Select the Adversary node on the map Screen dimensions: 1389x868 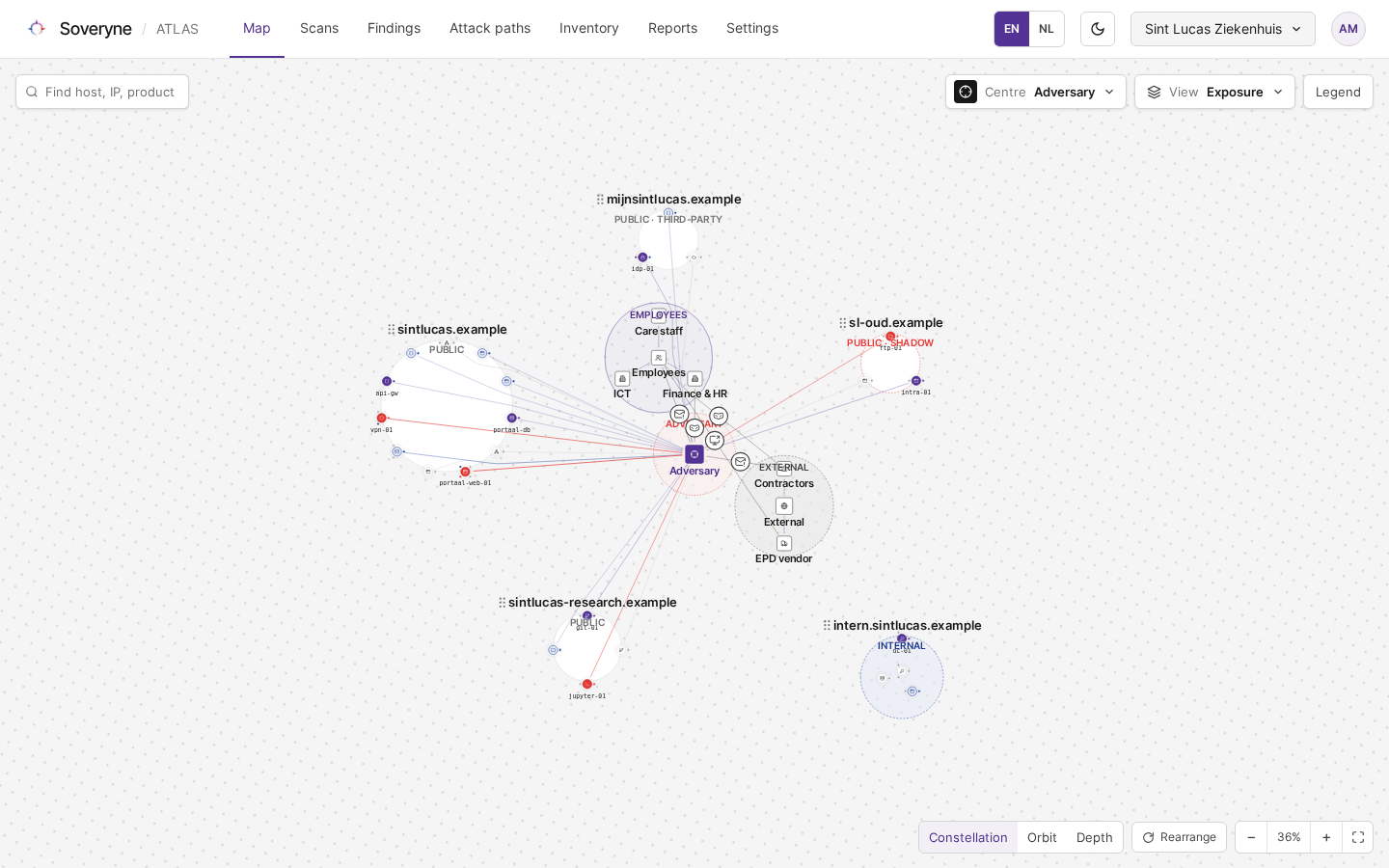(694, 454)
